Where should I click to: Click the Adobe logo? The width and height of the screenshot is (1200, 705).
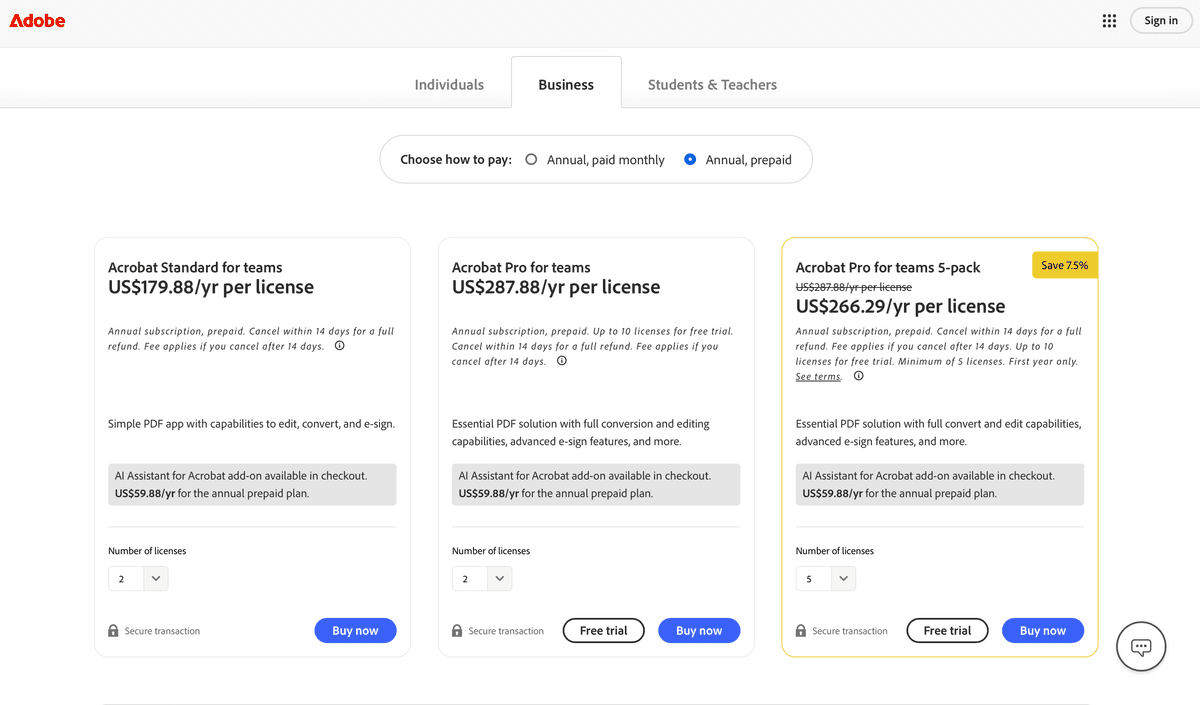tap(37, 20)
